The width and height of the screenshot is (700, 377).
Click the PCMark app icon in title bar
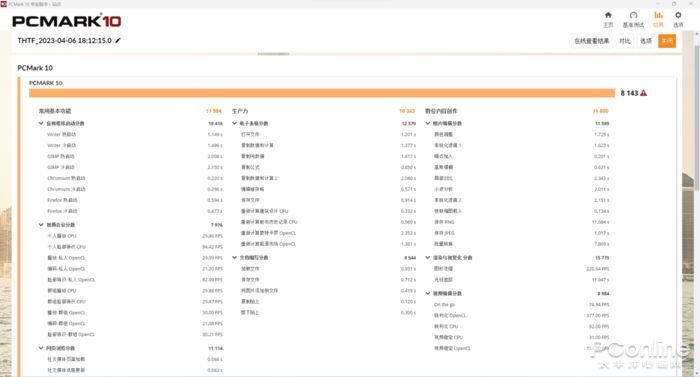coord(4,4)
